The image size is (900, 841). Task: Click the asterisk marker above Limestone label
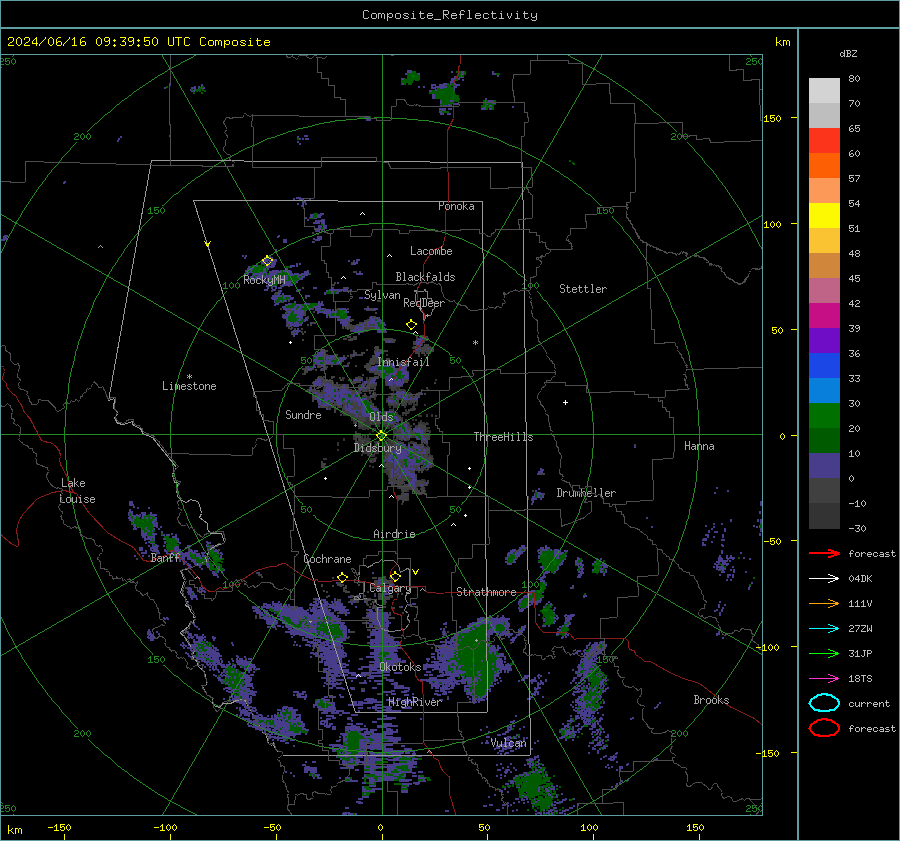[x=189, y=377]
